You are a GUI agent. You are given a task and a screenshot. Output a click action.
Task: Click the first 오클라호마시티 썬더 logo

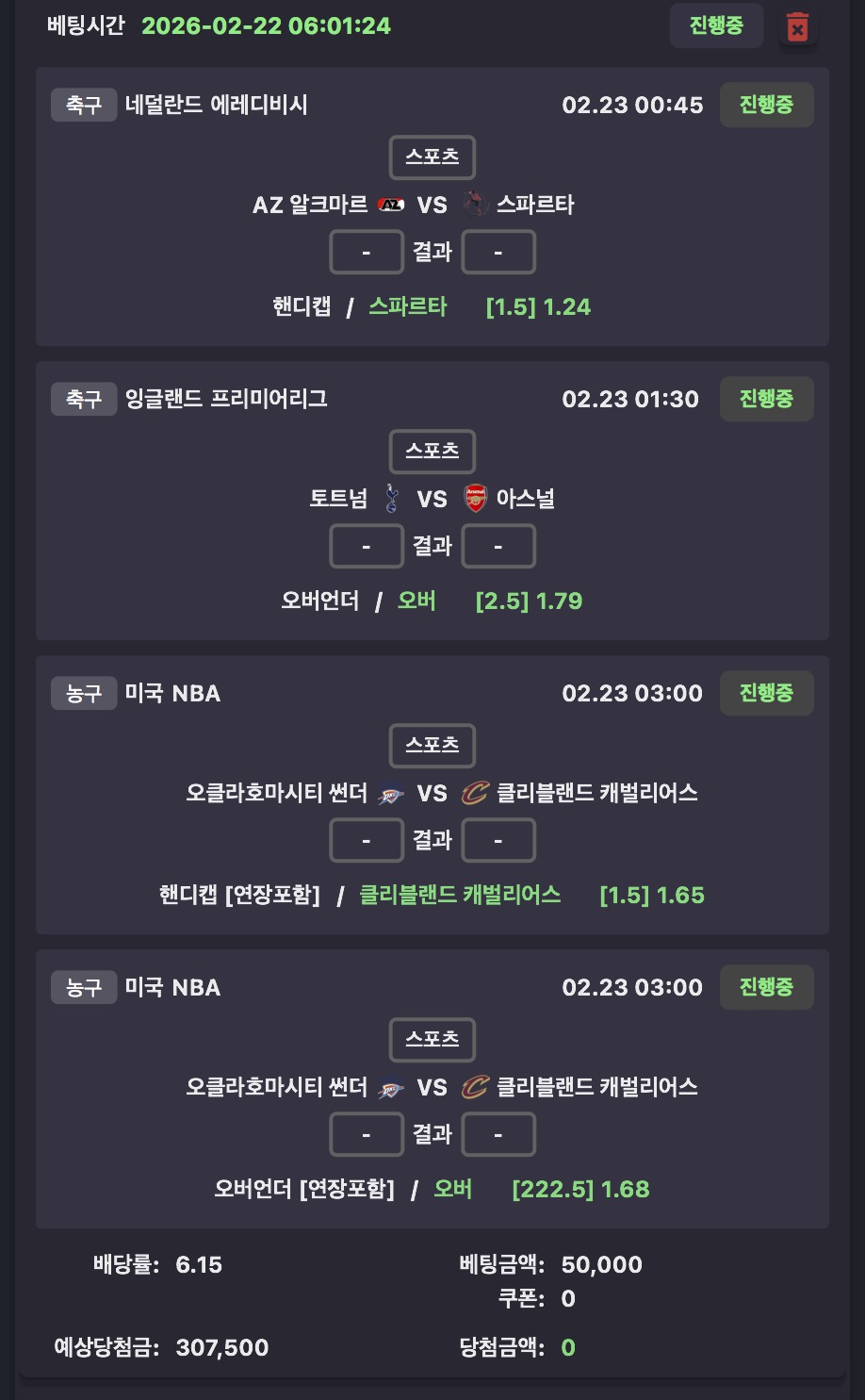pyautogui.click(x=391, y=794)
